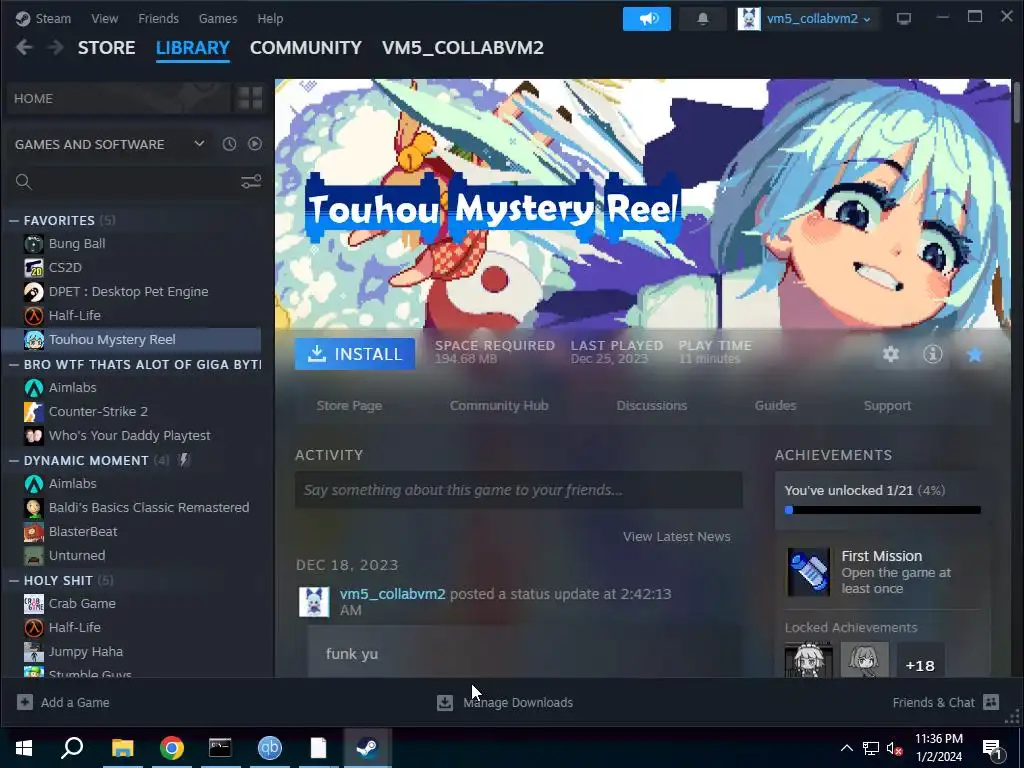Open the View menu
The width and height of the screenshot is (1024, 768).
[104, 18]
